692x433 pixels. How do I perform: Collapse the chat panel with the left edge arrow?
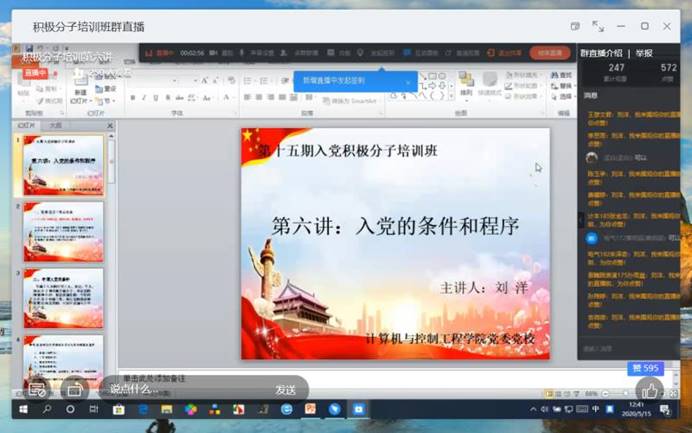581,220
